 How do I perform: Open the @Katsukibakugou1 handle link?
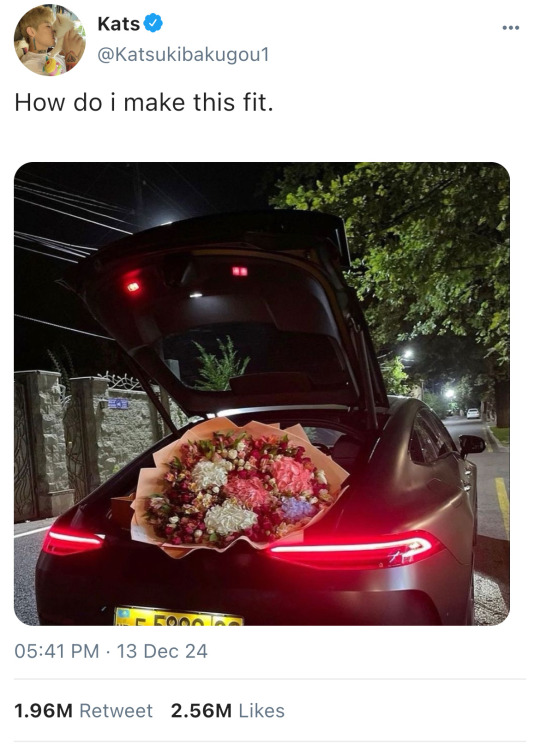click(183, 55)
